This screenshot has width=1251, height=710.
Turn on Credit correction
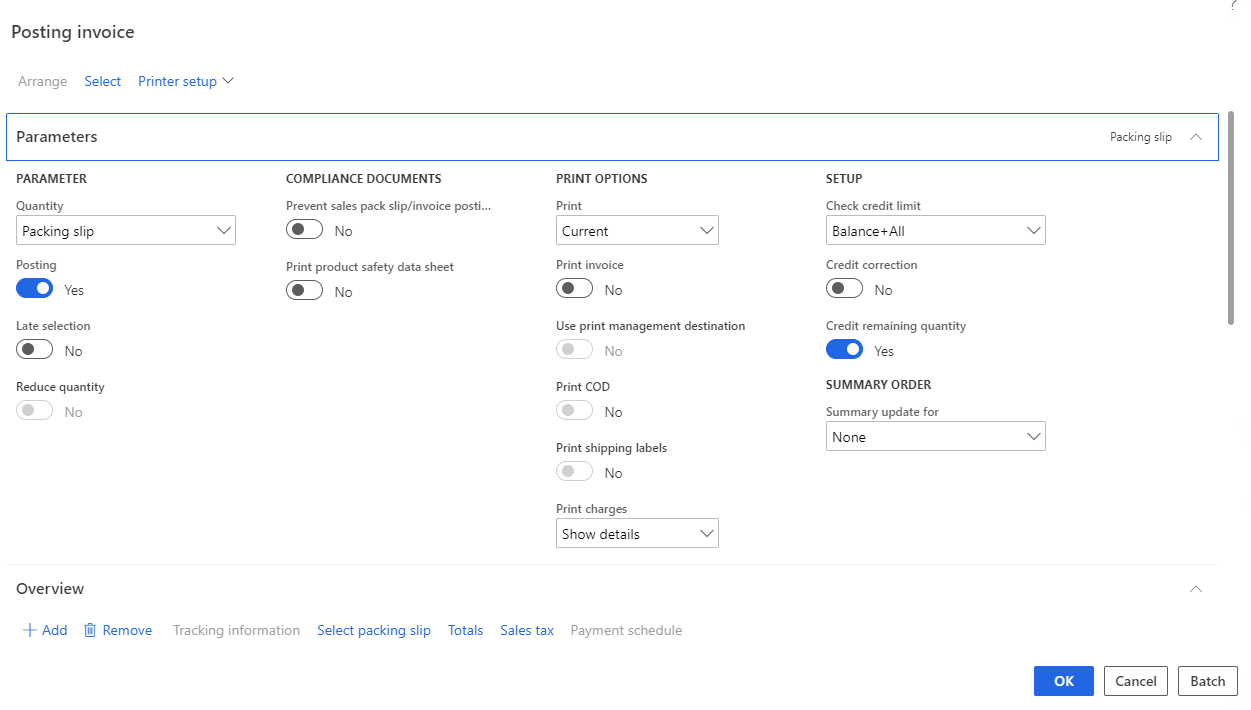pos(844,288)
